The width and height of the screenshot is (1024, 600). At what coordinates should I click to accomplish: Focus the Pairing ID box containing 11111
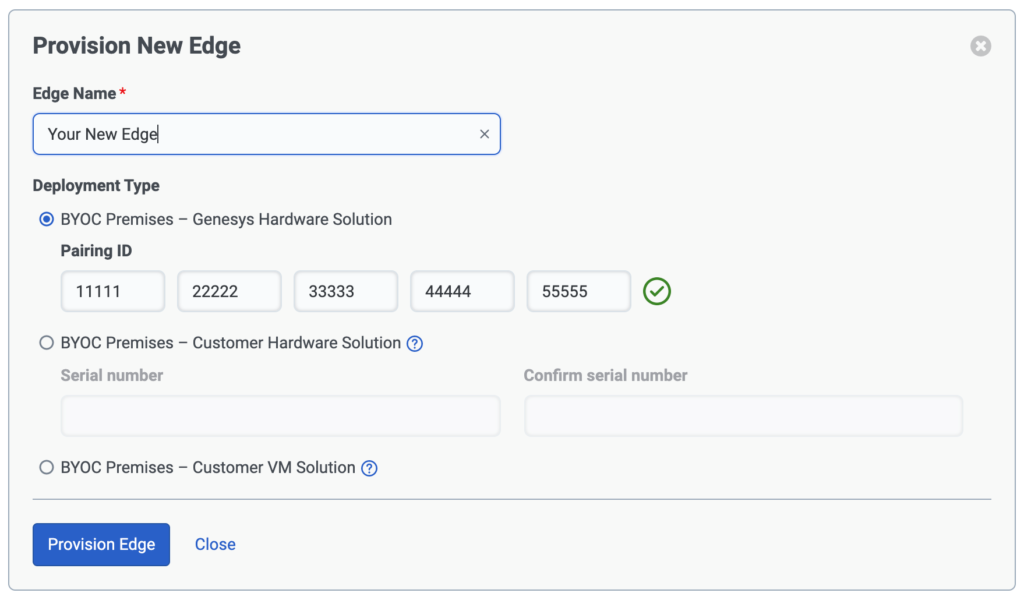pyautogui.click(x=112, y=291)
